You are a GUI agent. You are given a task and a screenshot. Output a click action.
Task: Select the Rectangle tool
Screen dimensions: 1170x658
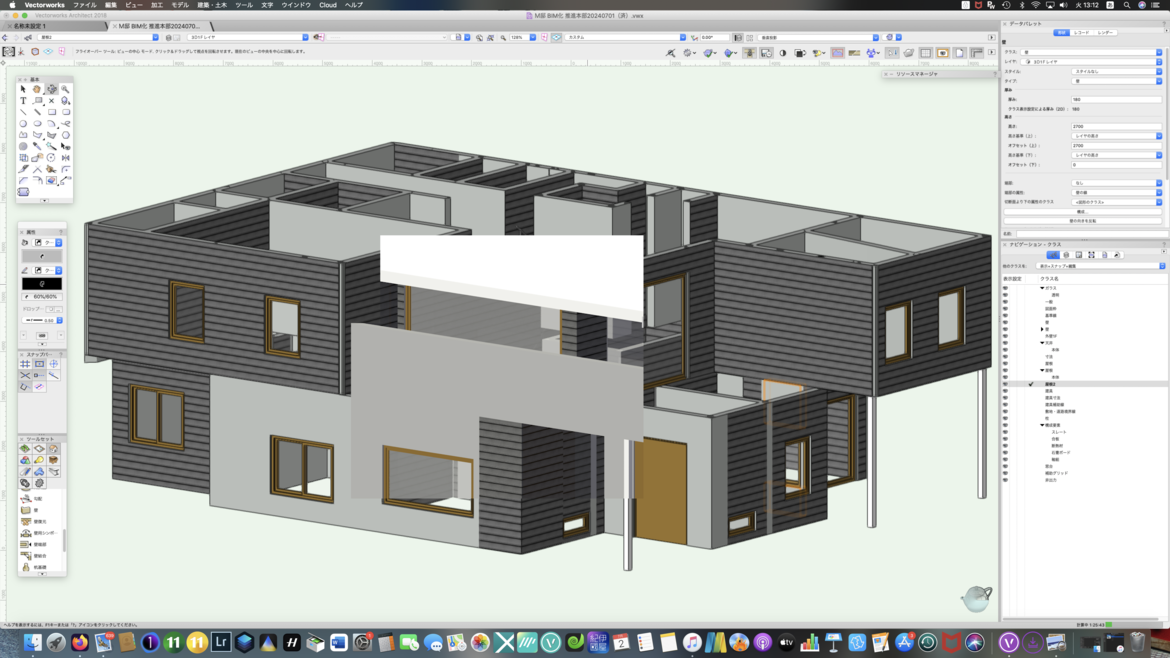[51, 113]
